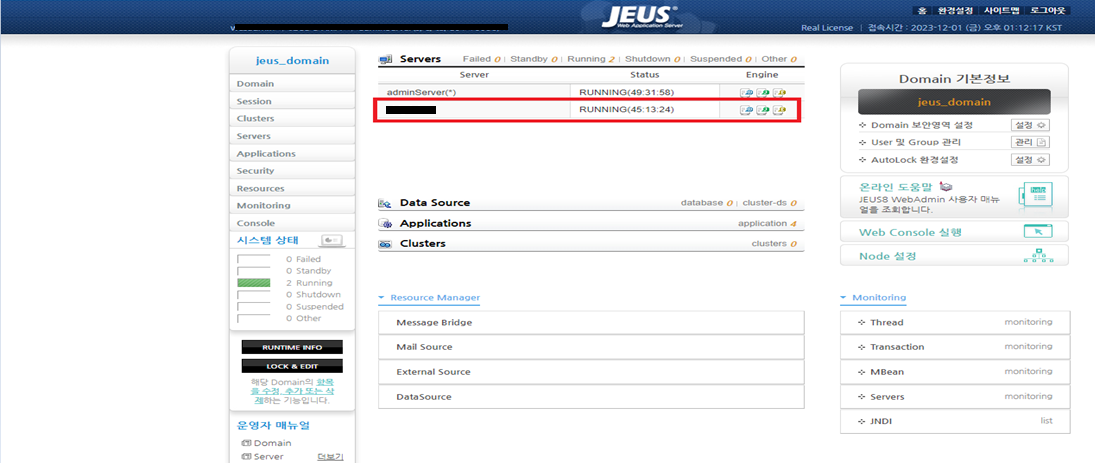
Task: Click the Node 설정 link
Action: tap(887, 256)
